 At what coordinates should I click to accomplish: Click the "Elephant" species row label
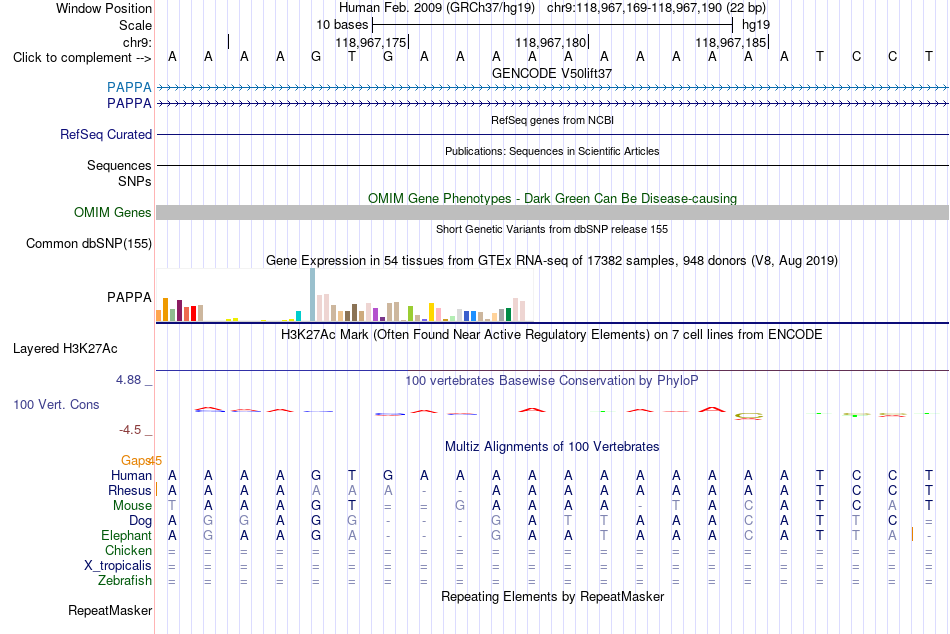click(x=127, y=535)
